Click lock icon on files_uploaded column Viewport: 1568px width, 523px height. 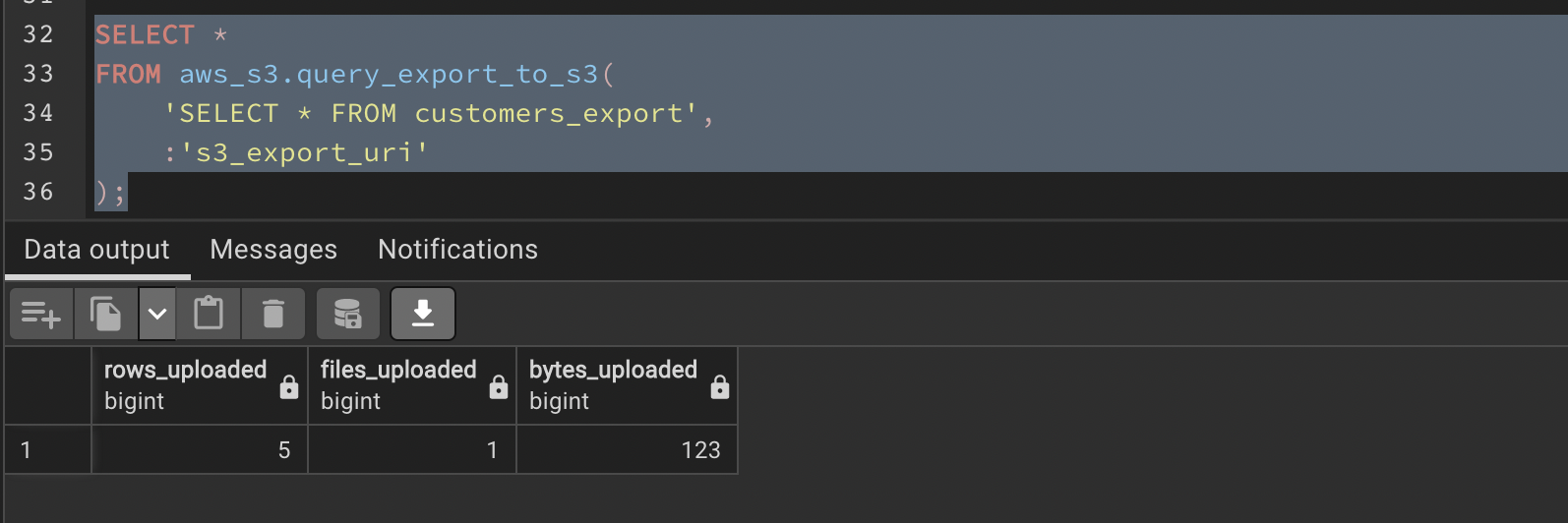point(499,387)
